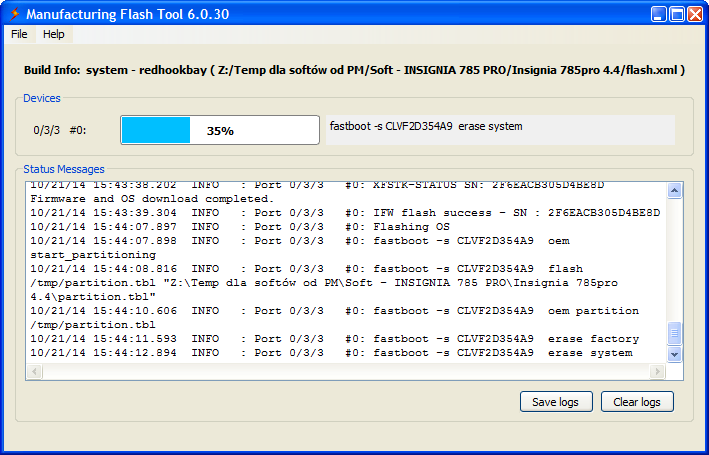This screenshot has width=709, height=455.
Task: Maximize the Manufacturing Flash Tool window
Action: tap(677, 14)
